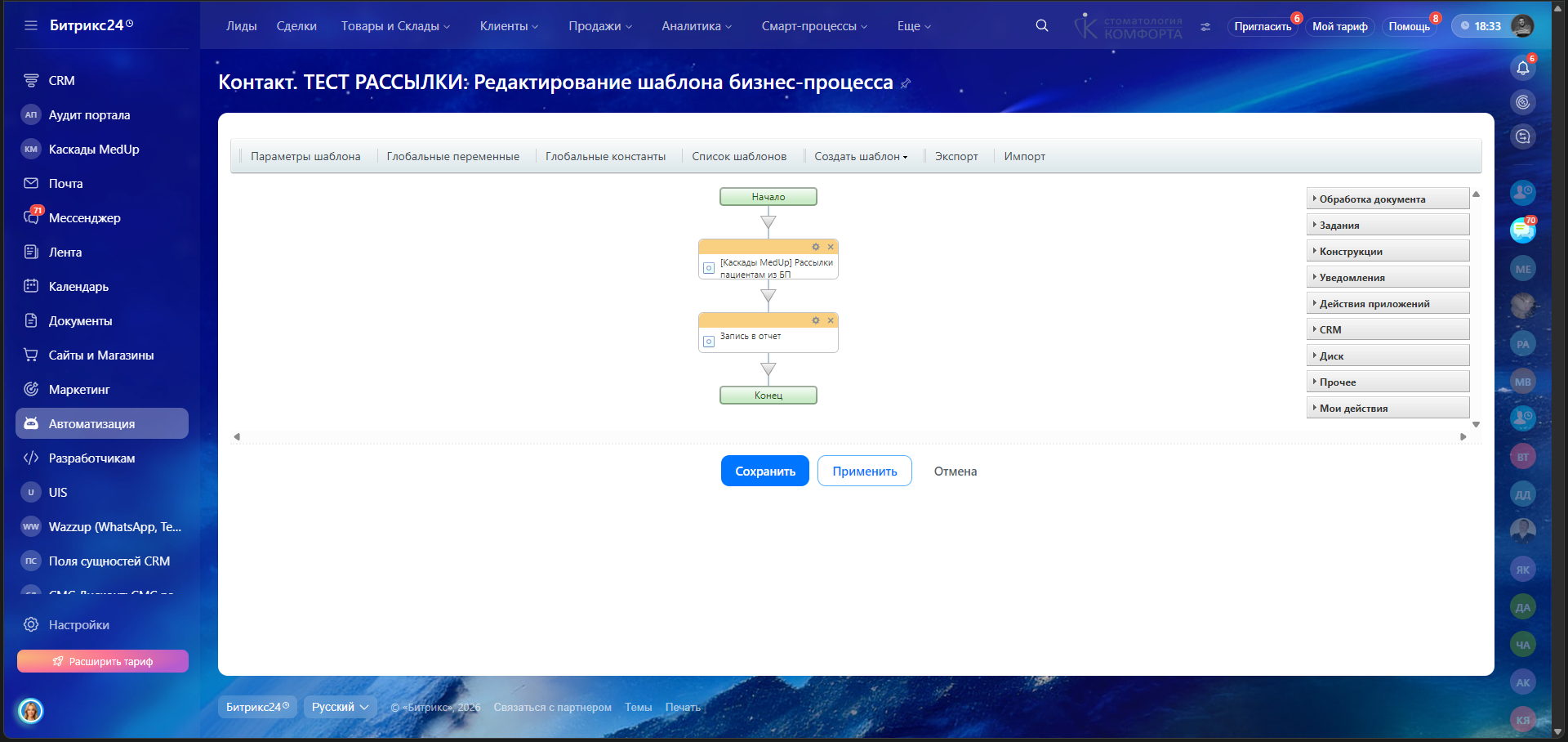
Task: Open settings of Рассылки пациентам activity
Action: 816,247
